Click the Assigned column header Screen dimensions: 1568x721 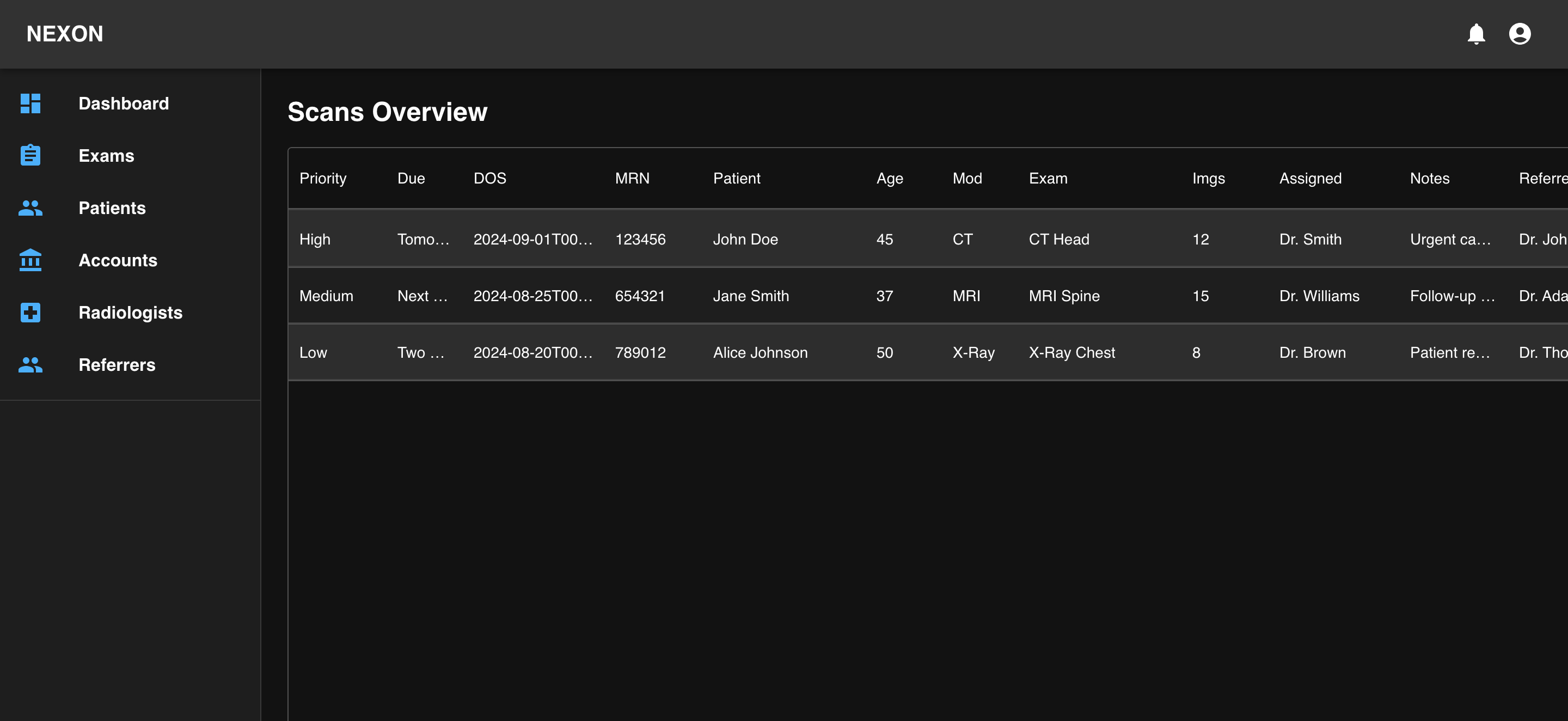click(x=1310, y=179)
